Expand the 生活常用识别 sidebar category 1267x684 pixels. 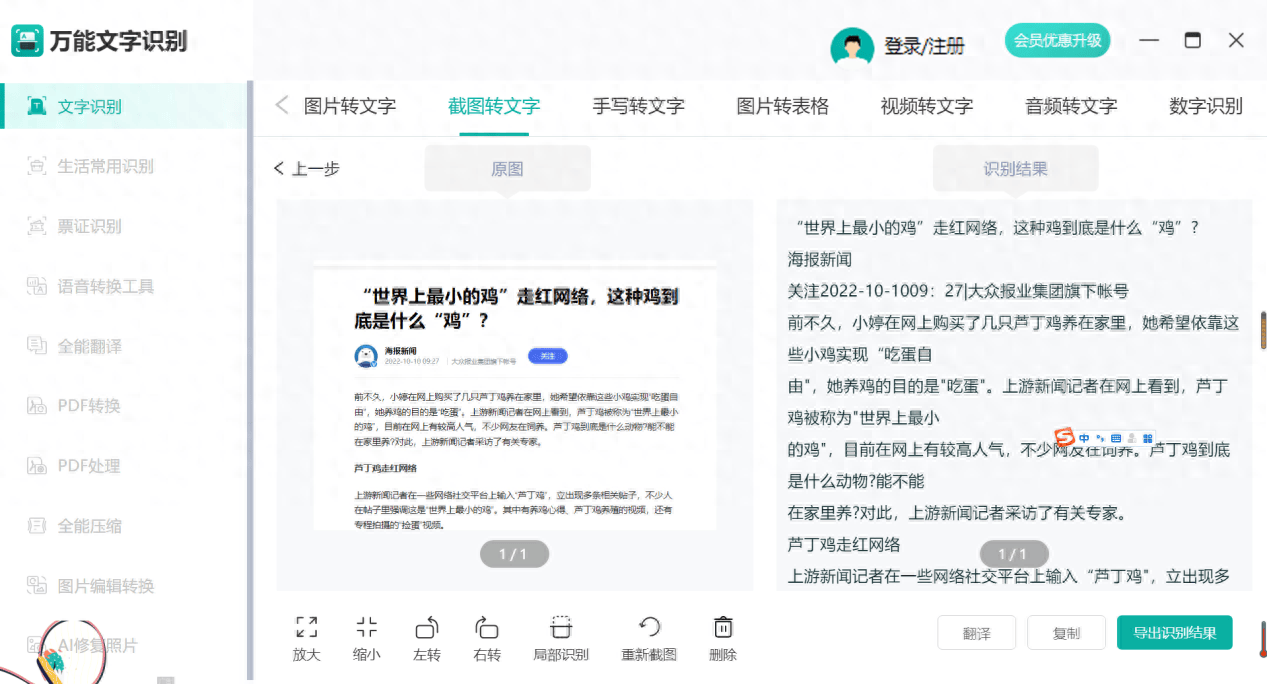(x=105, y=166)
